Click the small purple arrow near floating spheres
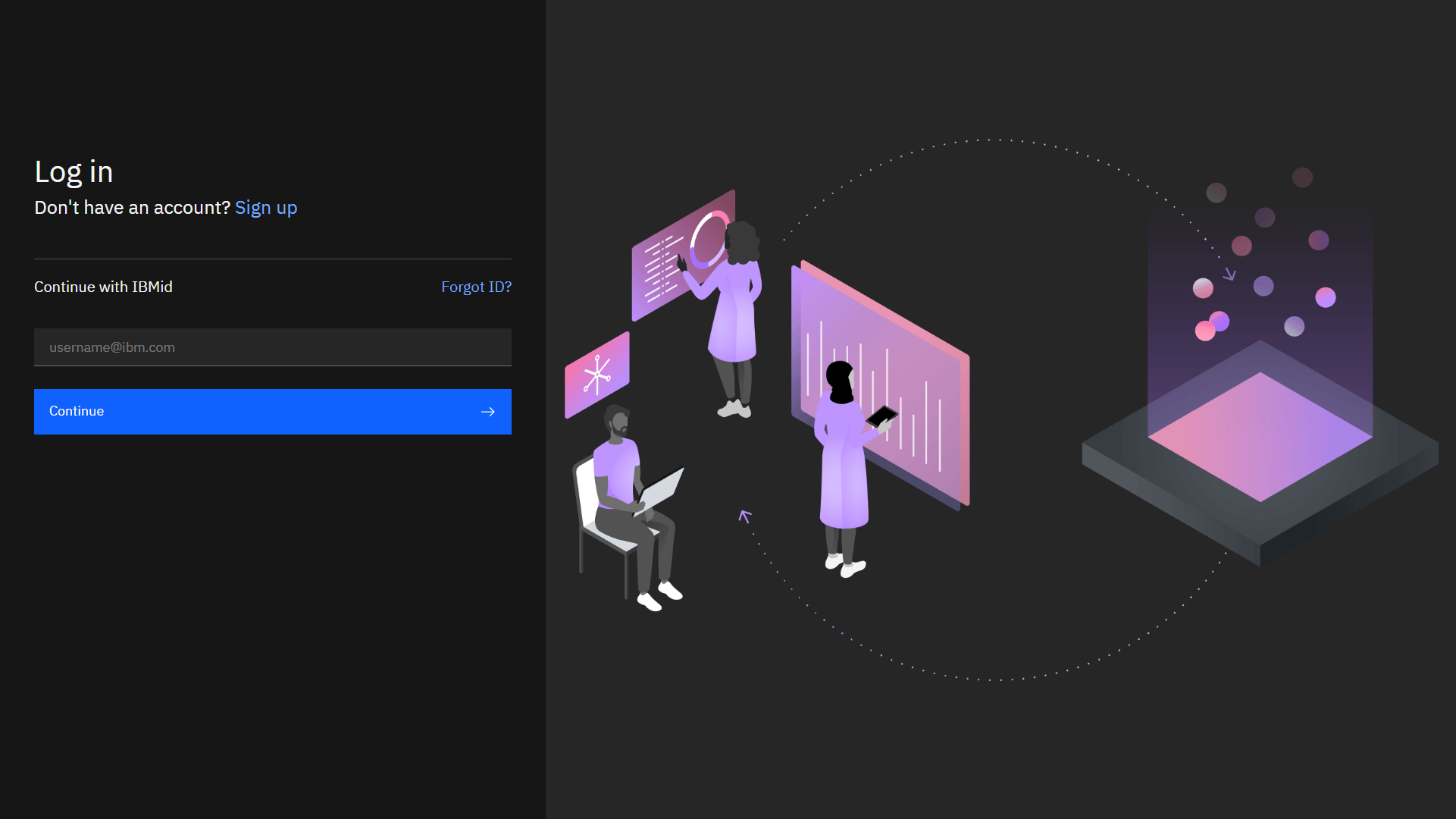The image size is (1456, 819). click(x=1229, y=274)
